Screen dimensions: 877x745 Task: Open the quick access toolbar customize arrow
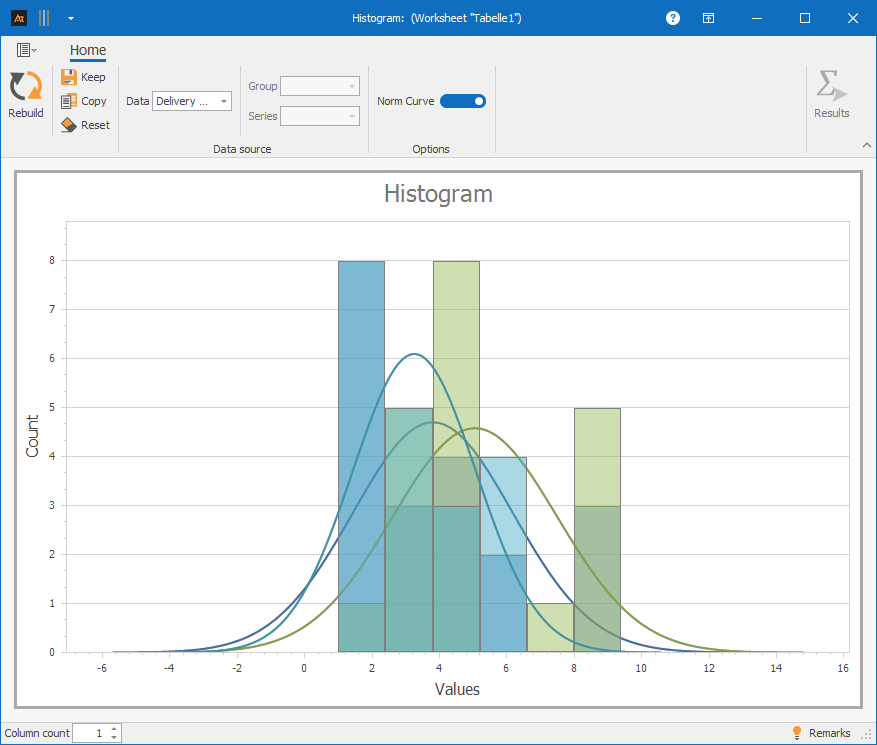[70, 18]
